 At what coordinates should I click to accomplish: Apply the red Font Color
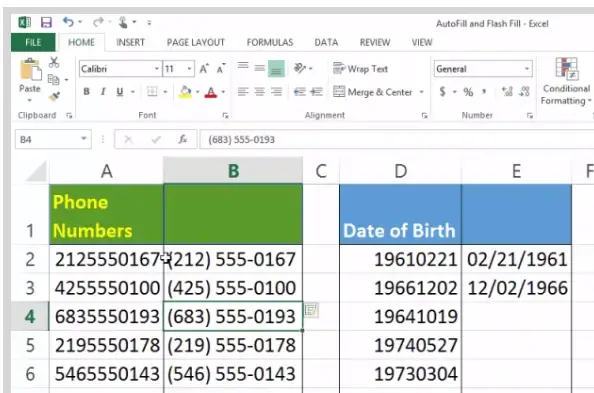211,92
